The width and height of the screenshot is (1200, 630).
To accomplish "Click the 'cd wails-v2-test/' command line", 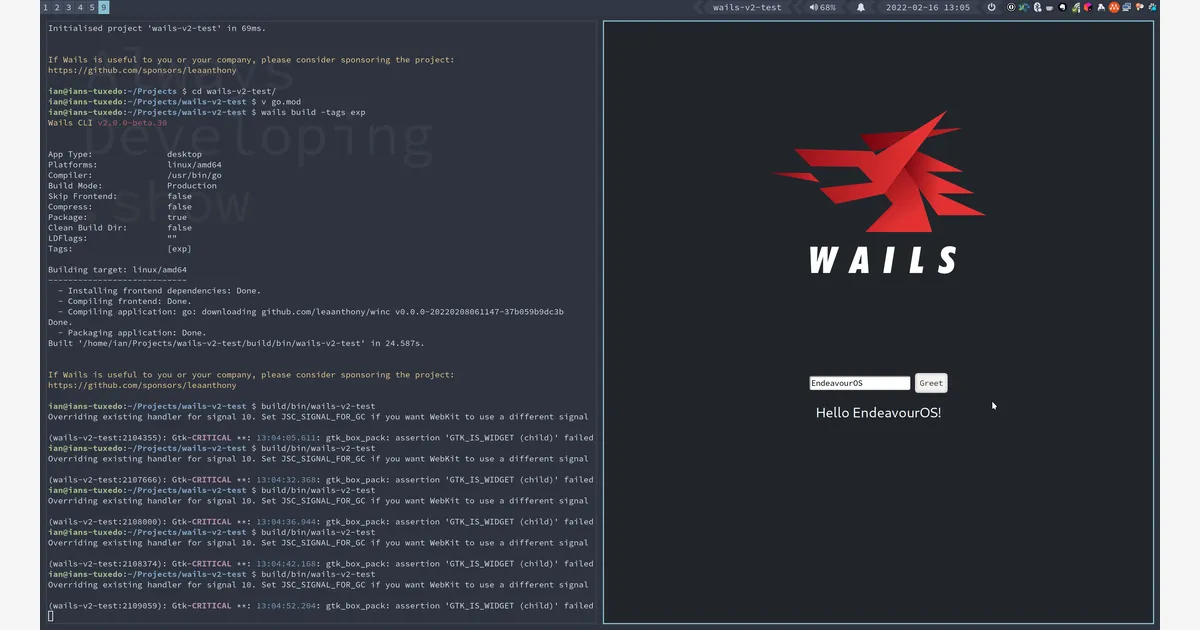I will click(x=234, y=91).
